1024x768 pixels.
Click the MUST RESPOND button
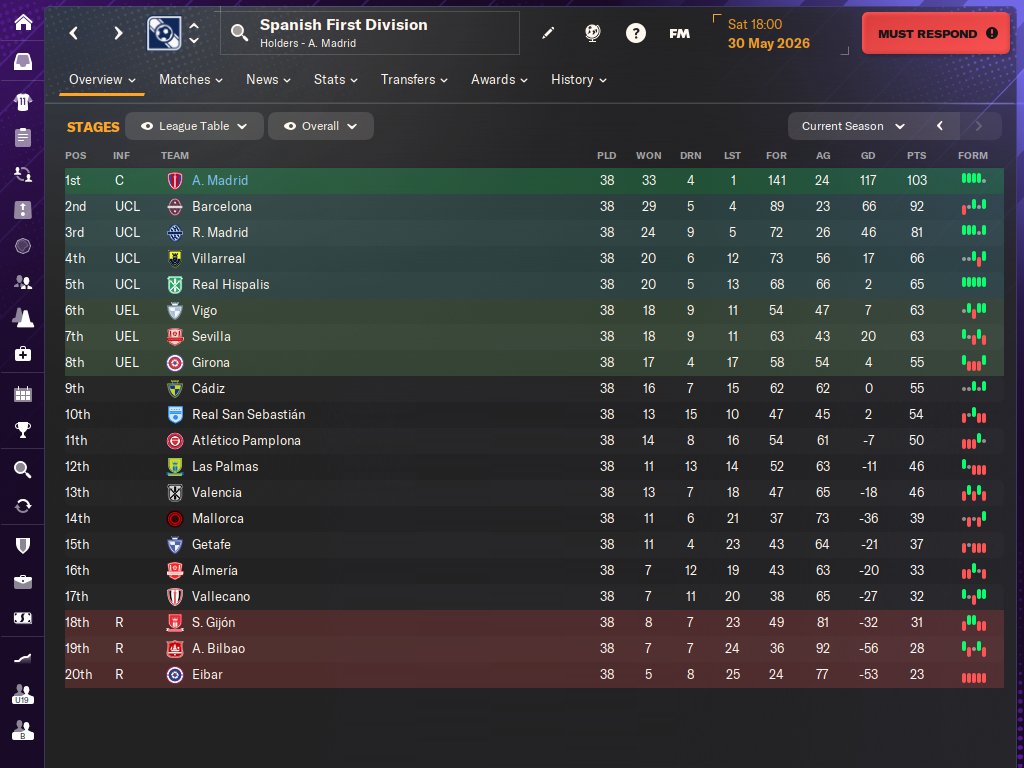(x=936, y=33)
